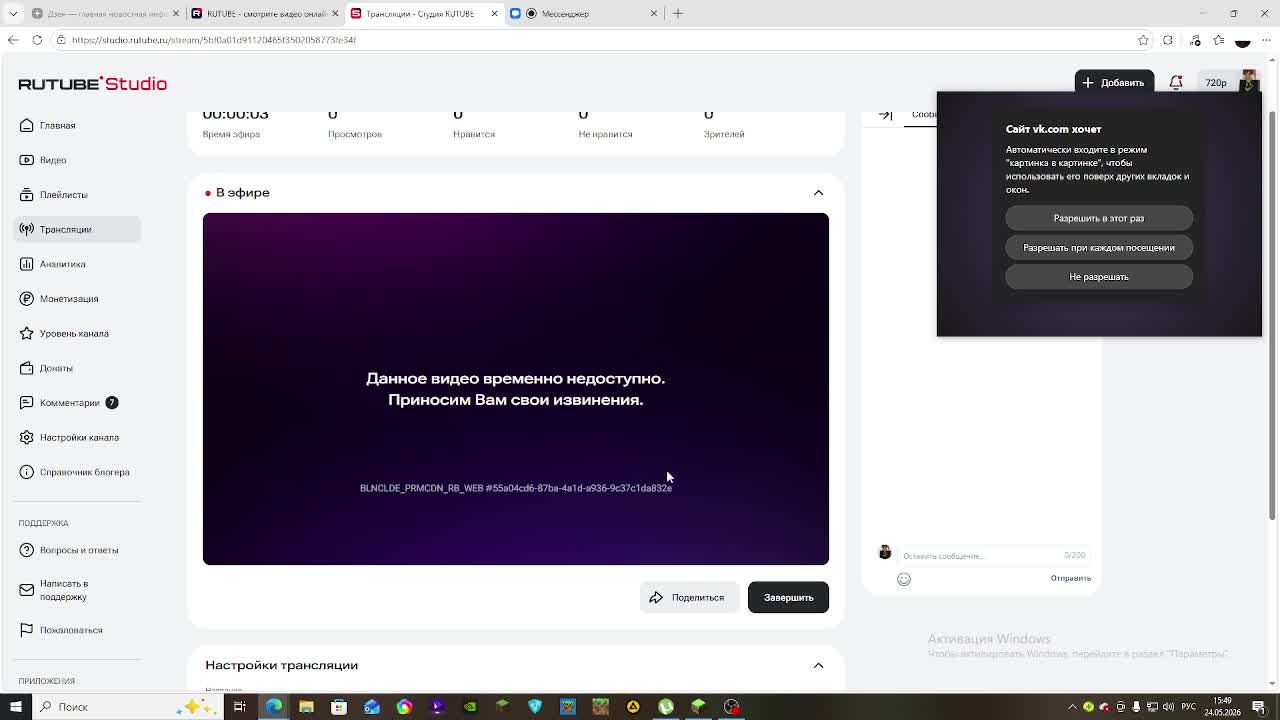The image size is (1280, 720).
Task: Open browser menu three dots
Action: click(x=1267, y=40)
